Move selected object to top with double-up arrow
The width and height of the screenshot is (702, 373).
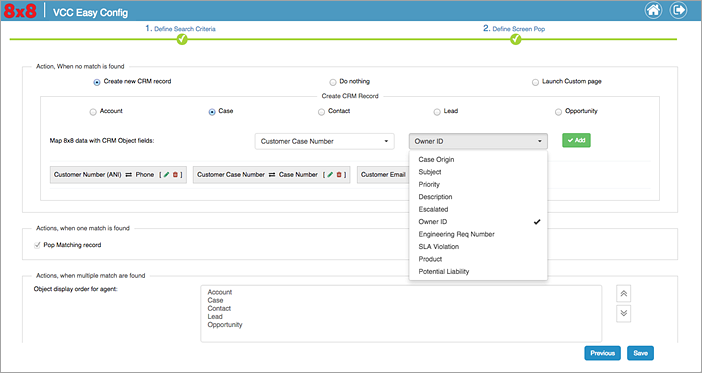point(624,294)
